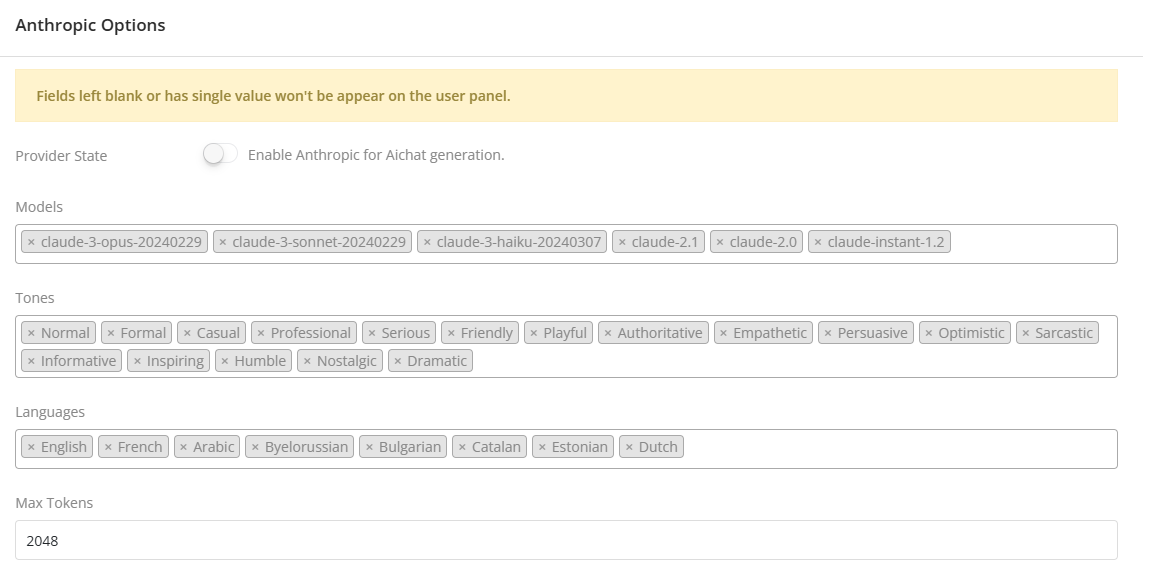
Task: Remove the Dutch language tag
Action: tap(629, 447)
